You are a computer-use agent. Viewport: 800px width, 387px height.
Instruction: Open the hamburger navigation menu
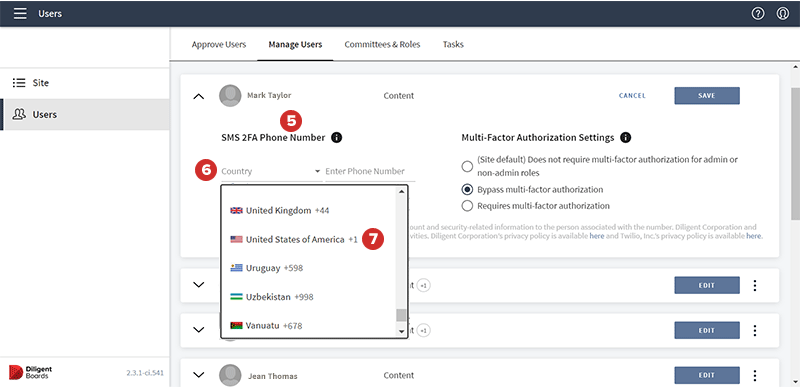tap(20, 14)
